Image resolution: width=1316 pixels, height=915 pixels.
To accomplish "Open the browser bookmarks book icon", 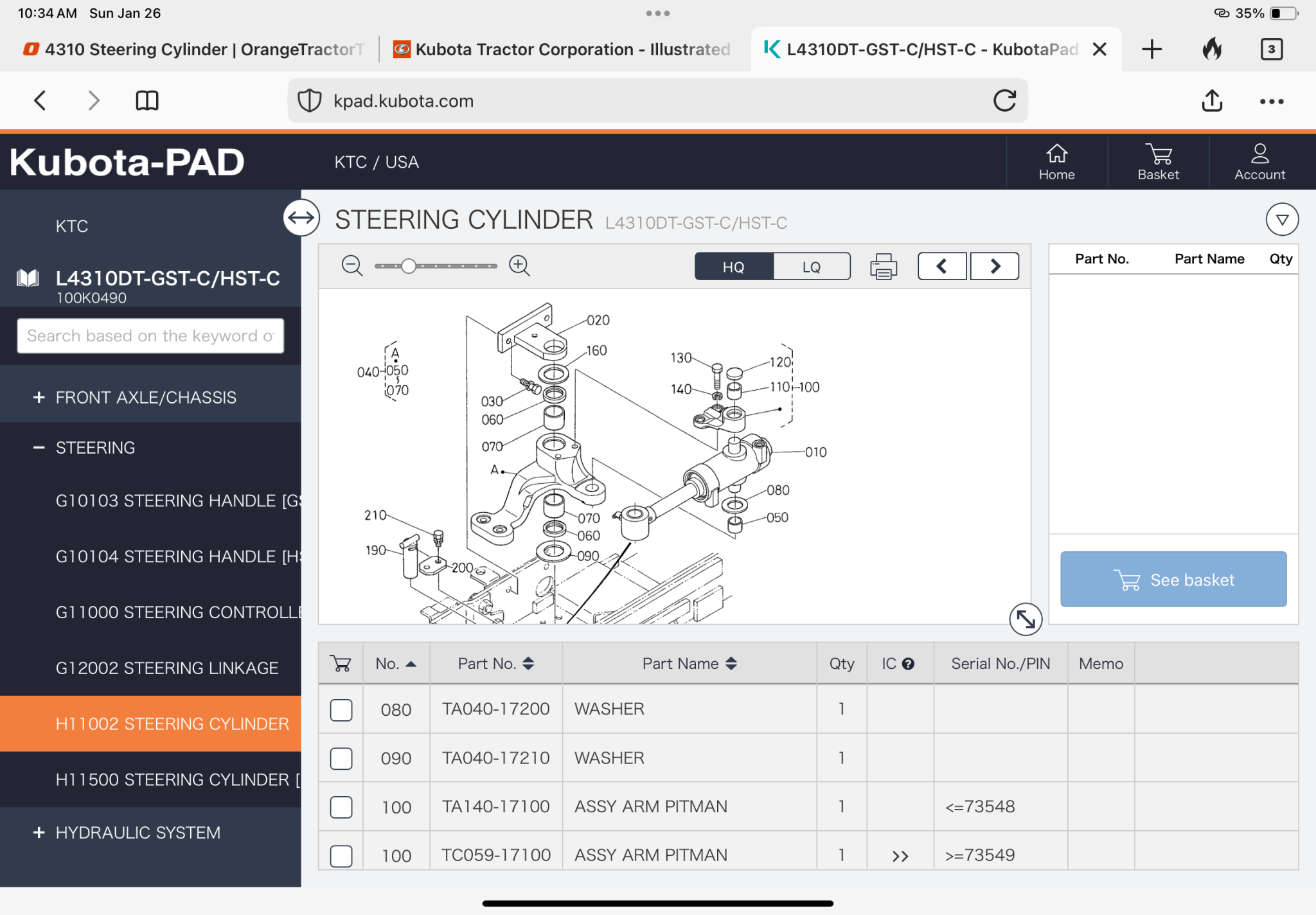I will coord(147,100).
